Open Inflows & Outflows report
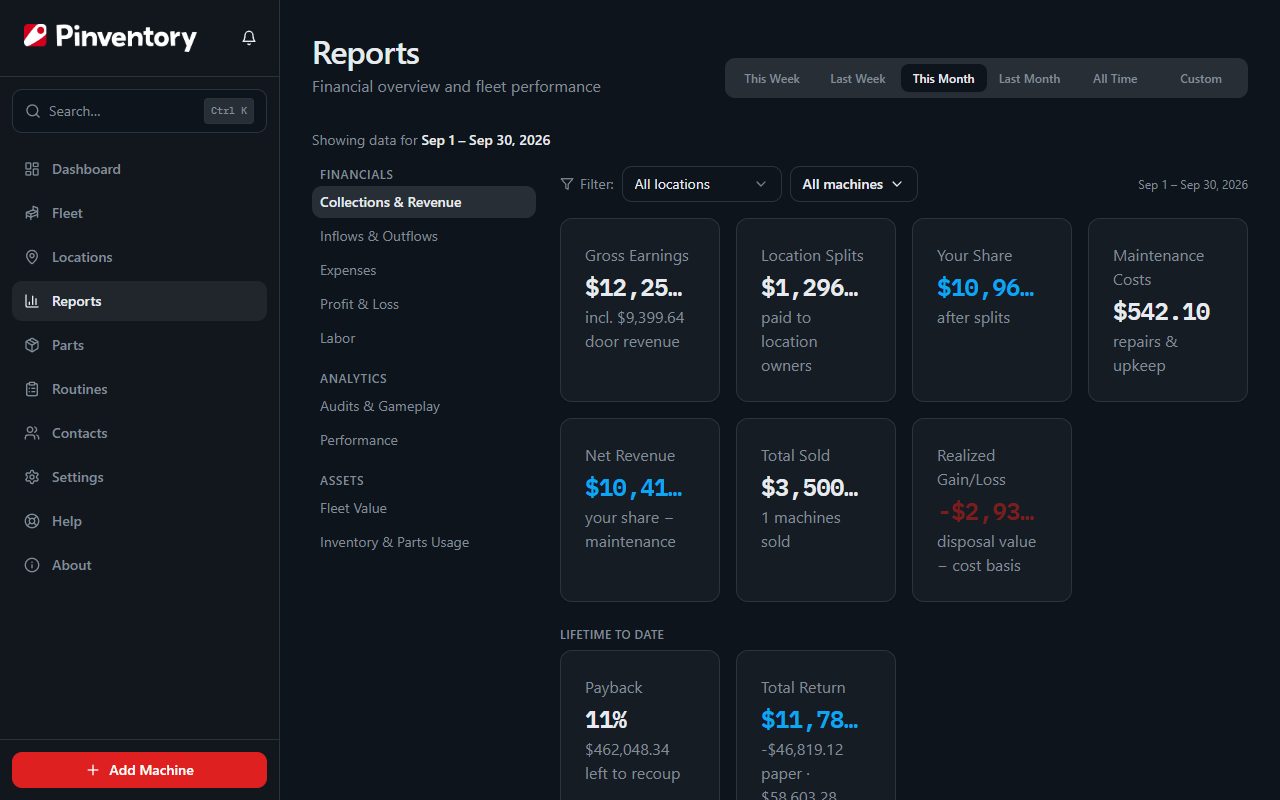Screen dimensions: 1280x800 pos(424,236)
